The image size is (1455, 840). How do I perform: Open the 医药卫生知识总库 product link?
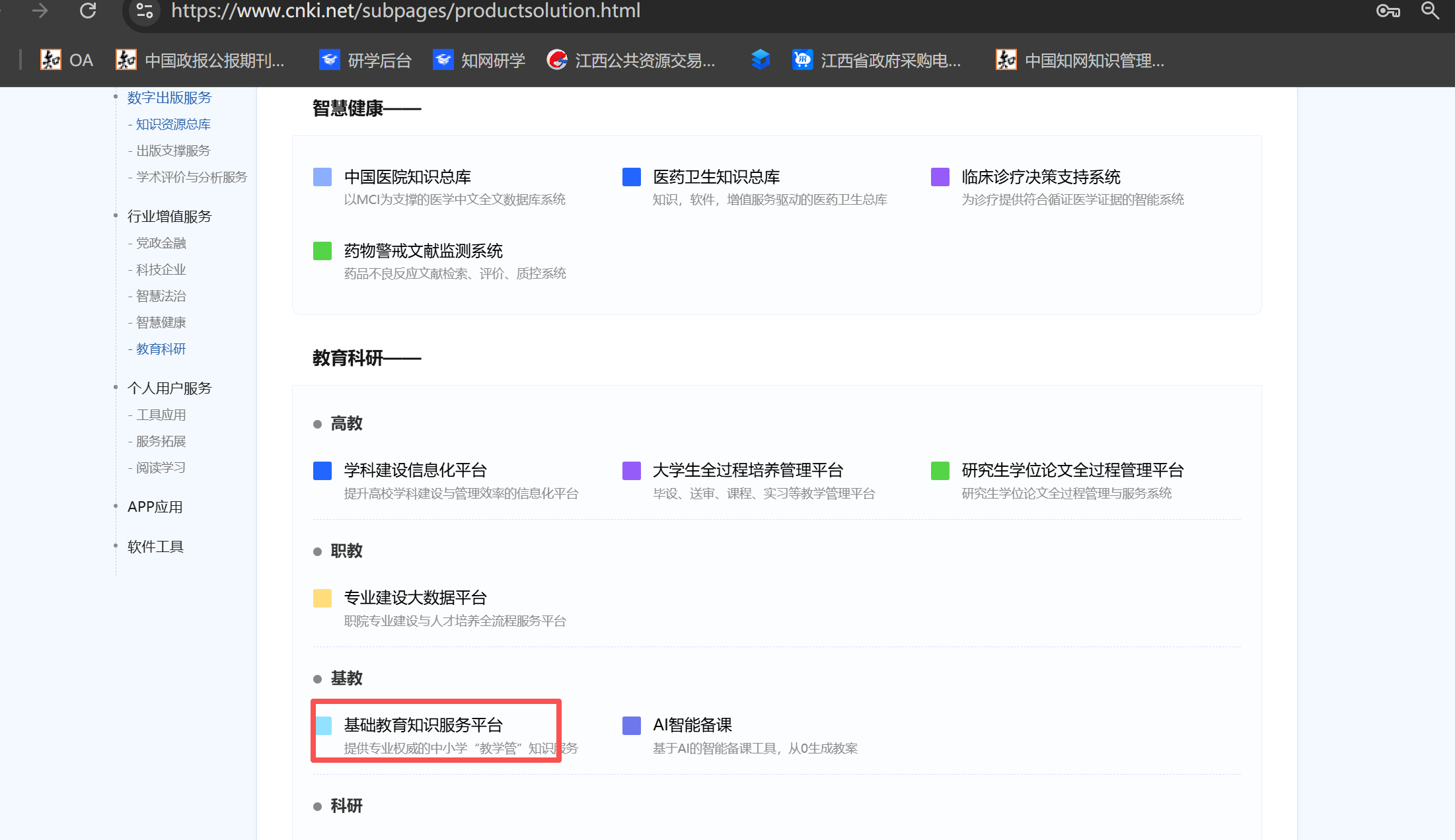[x=716, y=177]
